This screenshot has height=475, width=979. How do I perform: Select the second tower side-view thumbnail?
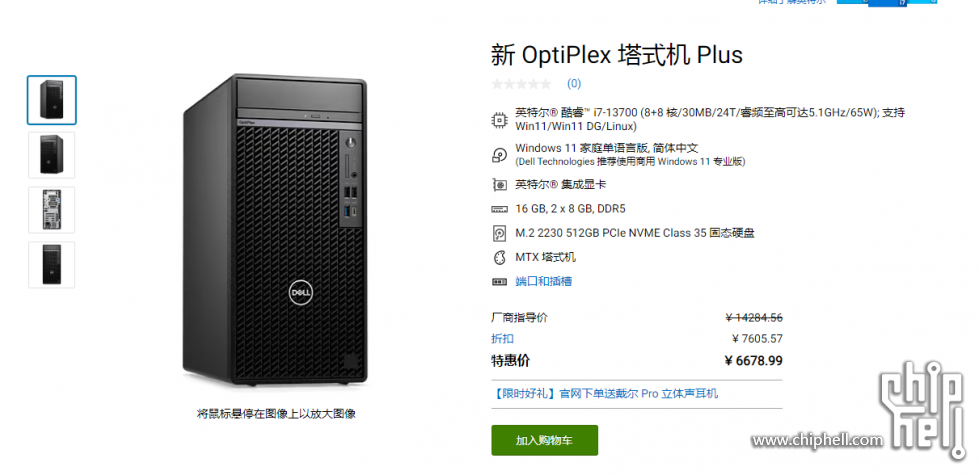[52, 155]
